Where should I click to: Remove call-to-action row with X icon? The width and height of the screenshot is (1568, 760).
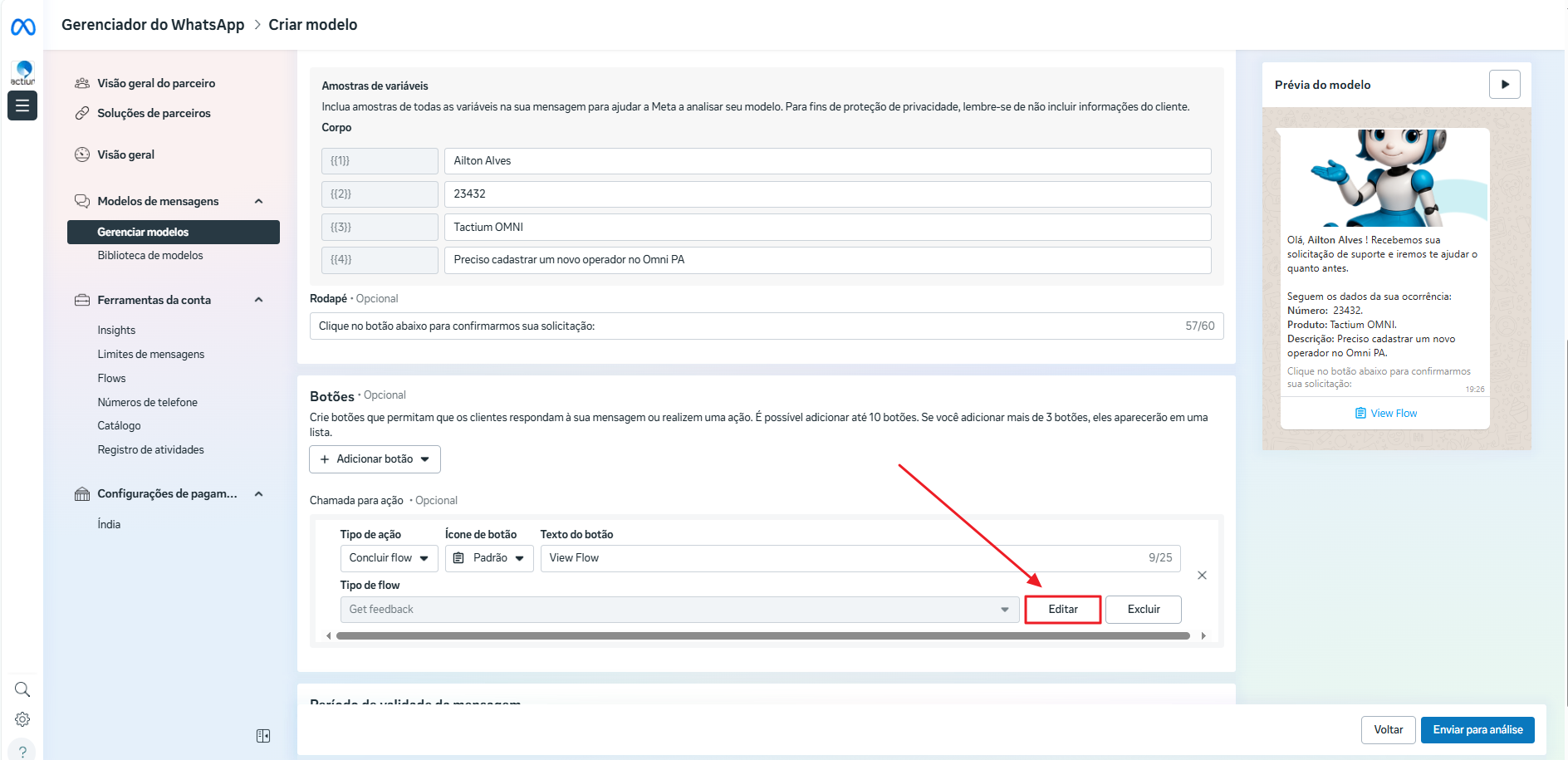click(x=1202, y=576)
